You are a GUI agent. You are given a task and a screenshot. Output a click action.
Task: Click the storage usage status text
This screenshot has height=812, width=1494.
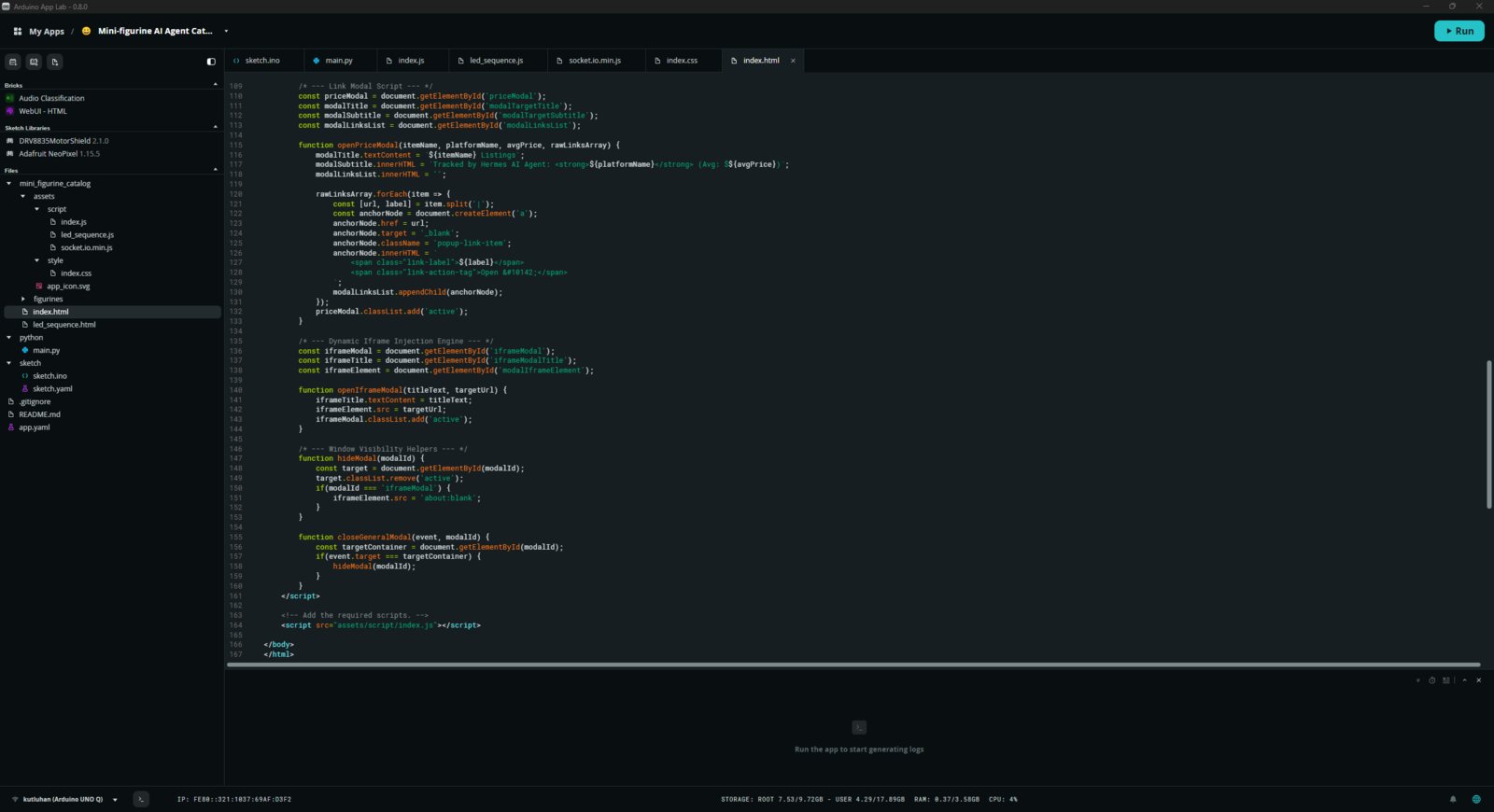[812, 799]
